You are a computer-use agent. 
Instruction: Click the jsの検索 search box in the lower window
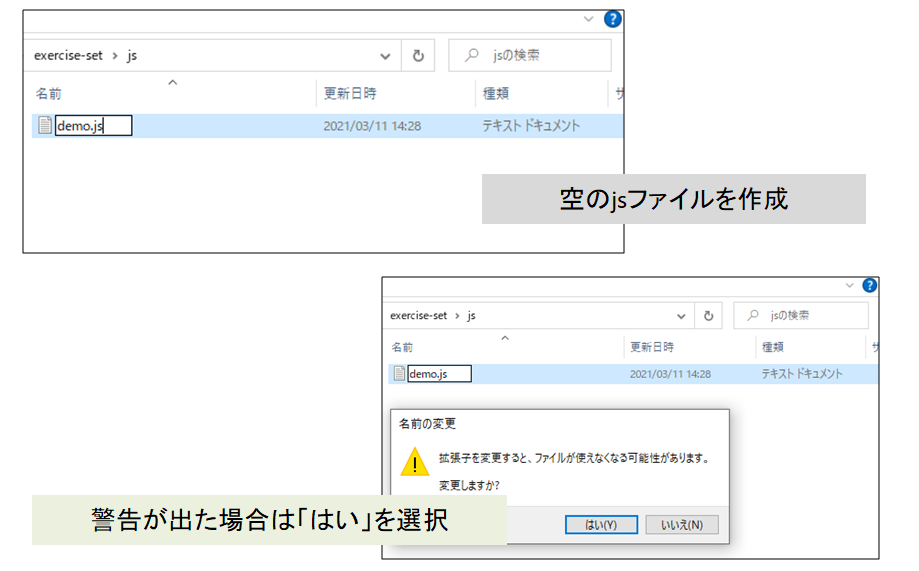(801, 315)
